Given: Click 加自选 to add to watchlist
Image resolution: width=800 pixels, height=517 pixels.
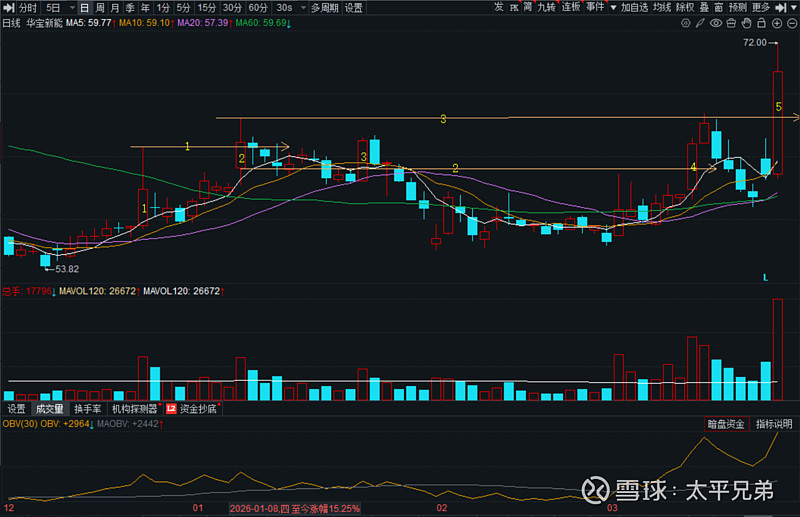Looking at the screenshot, I should [x=634, y=7].
